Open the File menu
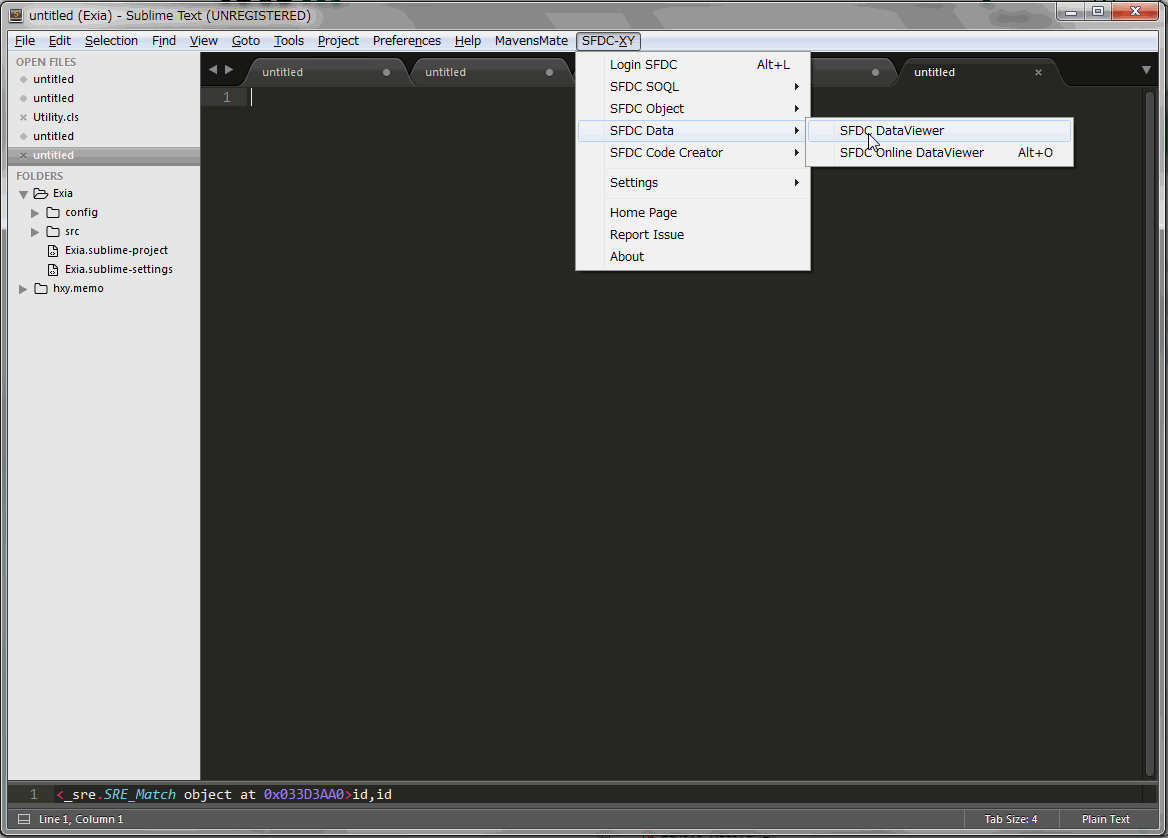 point(25,41)
